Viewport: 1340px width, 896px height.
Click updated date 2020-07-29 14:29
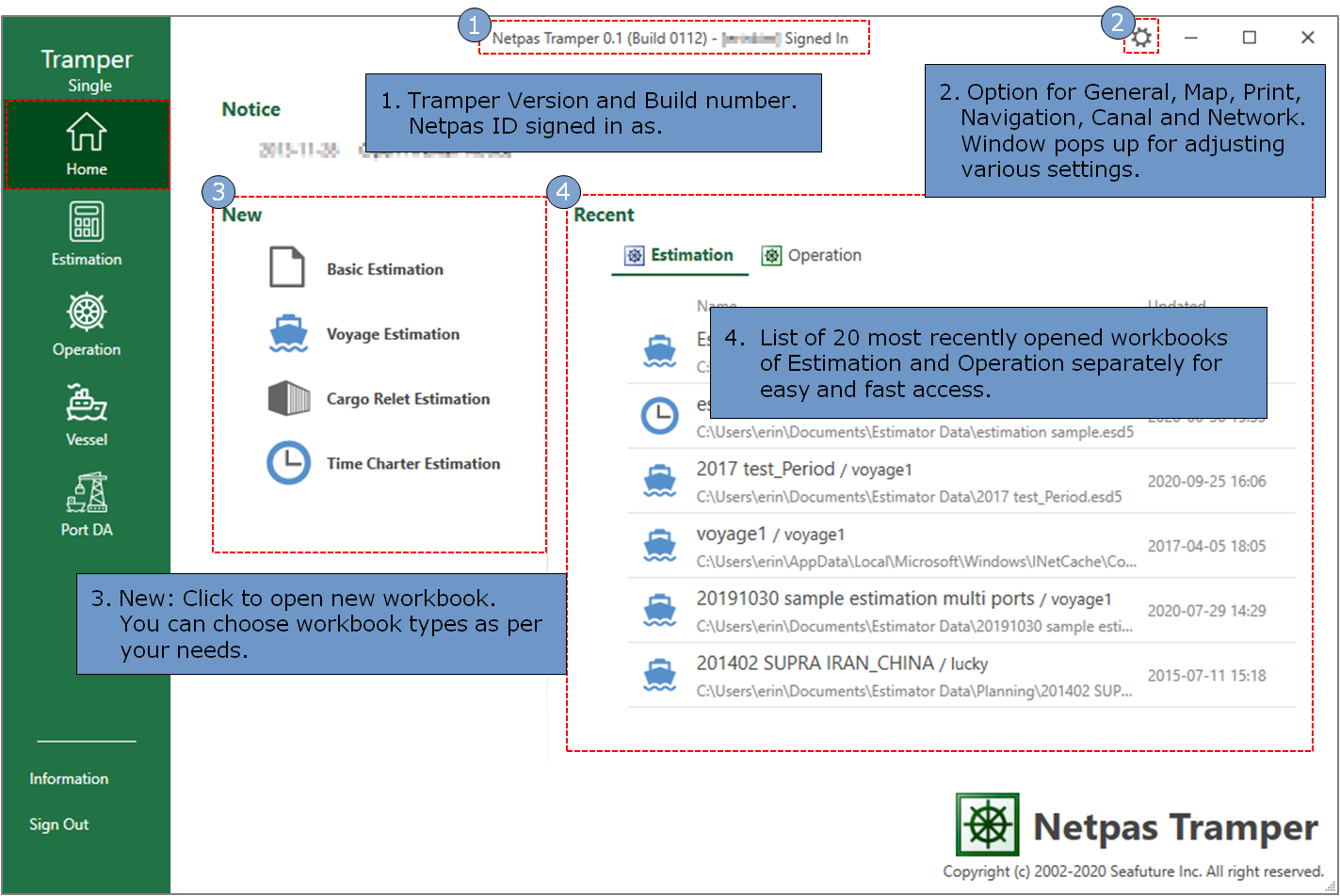[1206, 611]
